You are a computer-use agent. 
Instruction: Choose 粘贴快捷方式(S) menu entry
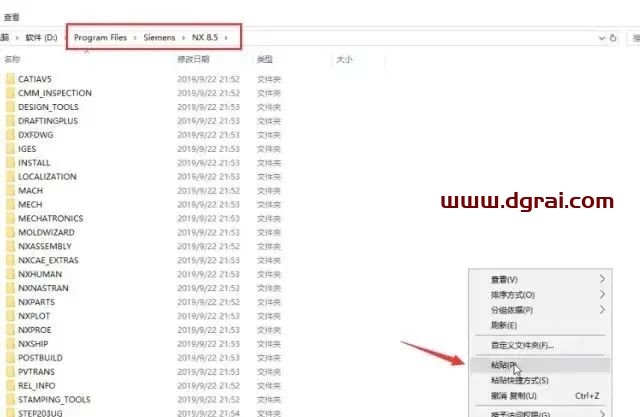tap(540, 380)
